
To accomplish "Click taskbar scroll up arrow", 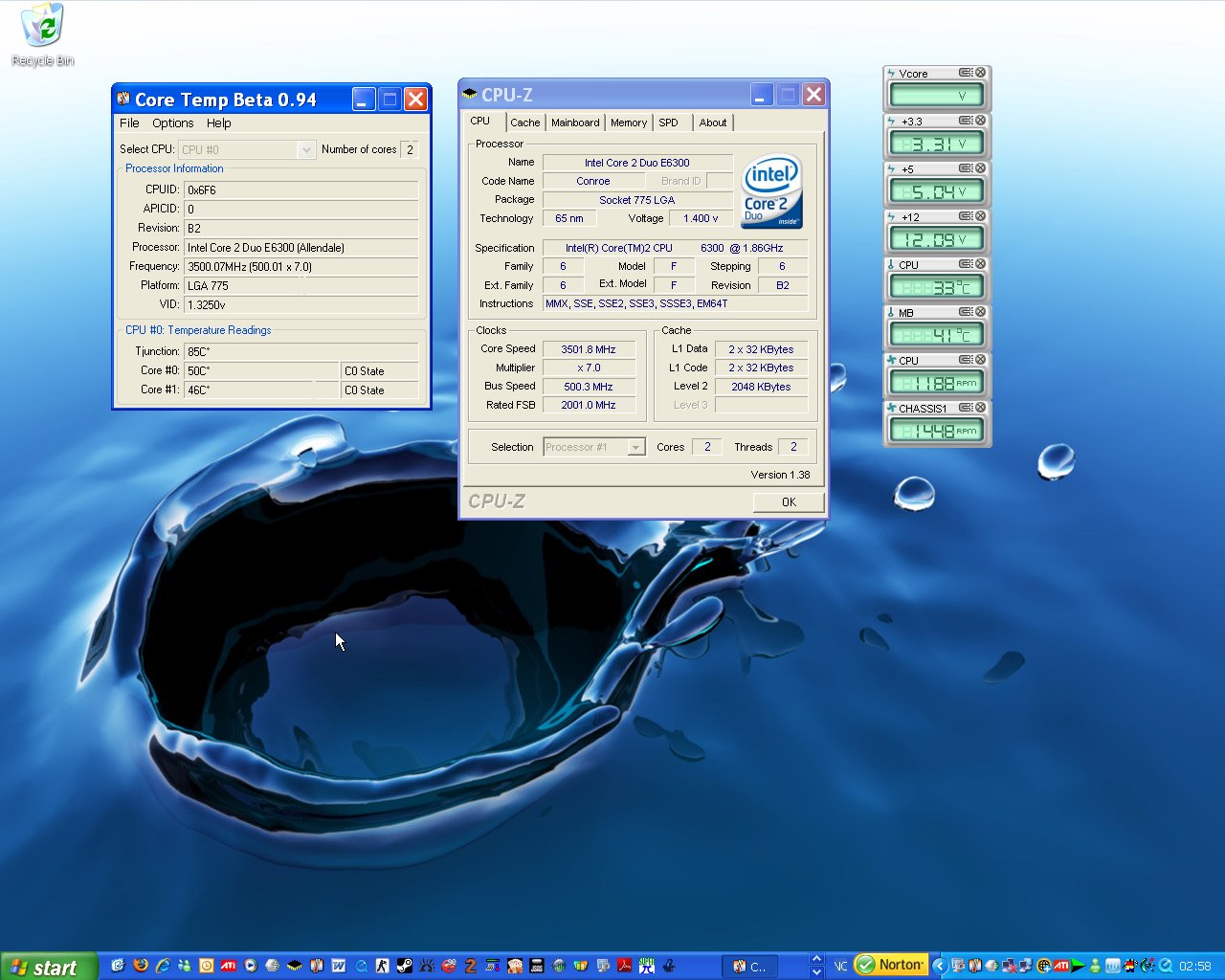I will pos(816,959).
